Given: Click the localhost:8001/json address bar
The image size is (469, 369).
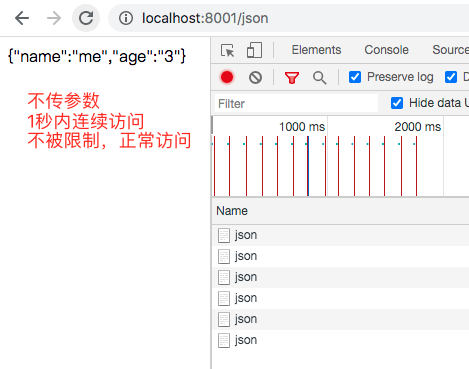Looking at the screenshot, I should (x=288, y=18).
